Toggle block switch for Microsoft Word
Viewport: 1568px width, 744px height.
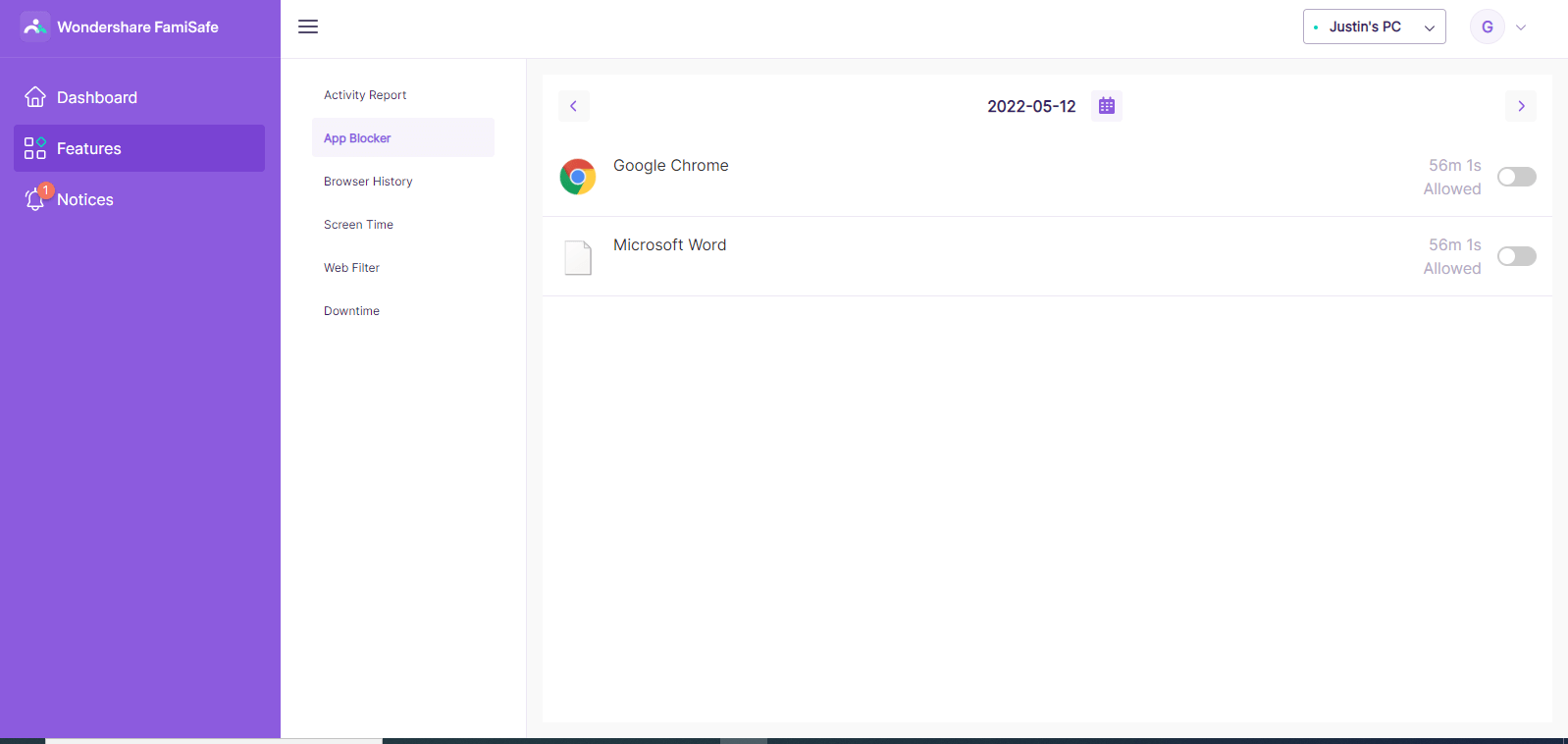(x=1516, y=256)
